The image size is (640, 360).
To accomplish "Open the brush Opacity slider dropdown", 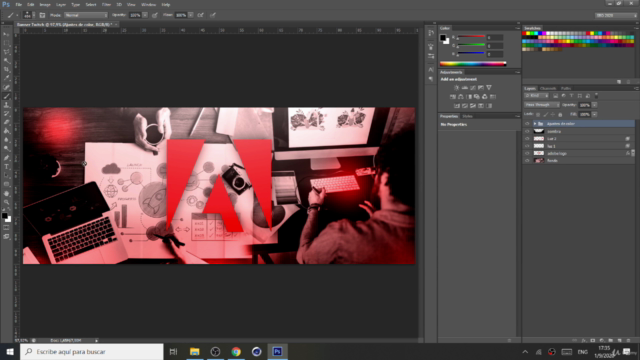I will 145,15.
